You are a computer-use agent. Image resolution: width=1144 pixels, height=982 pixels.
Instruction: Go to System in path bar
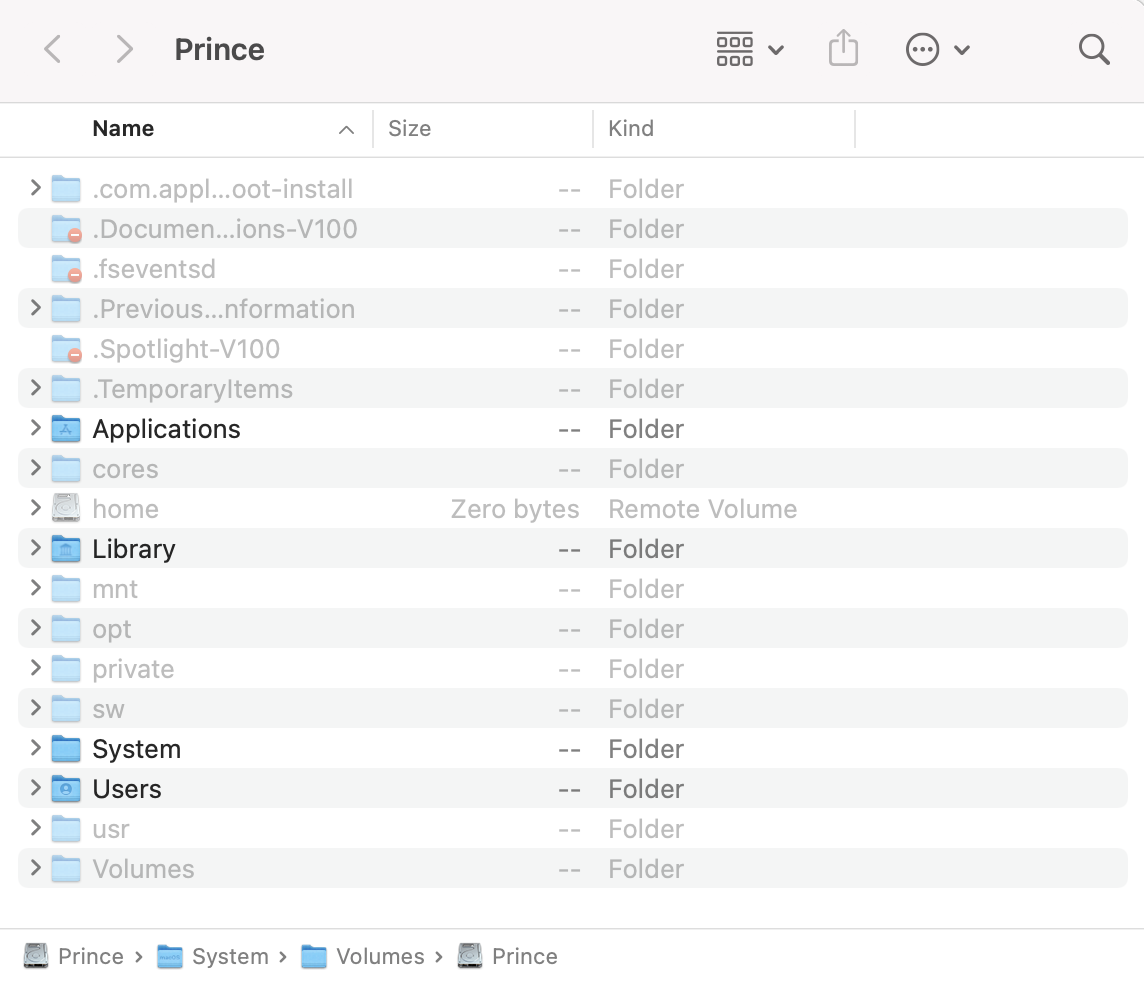229,957
